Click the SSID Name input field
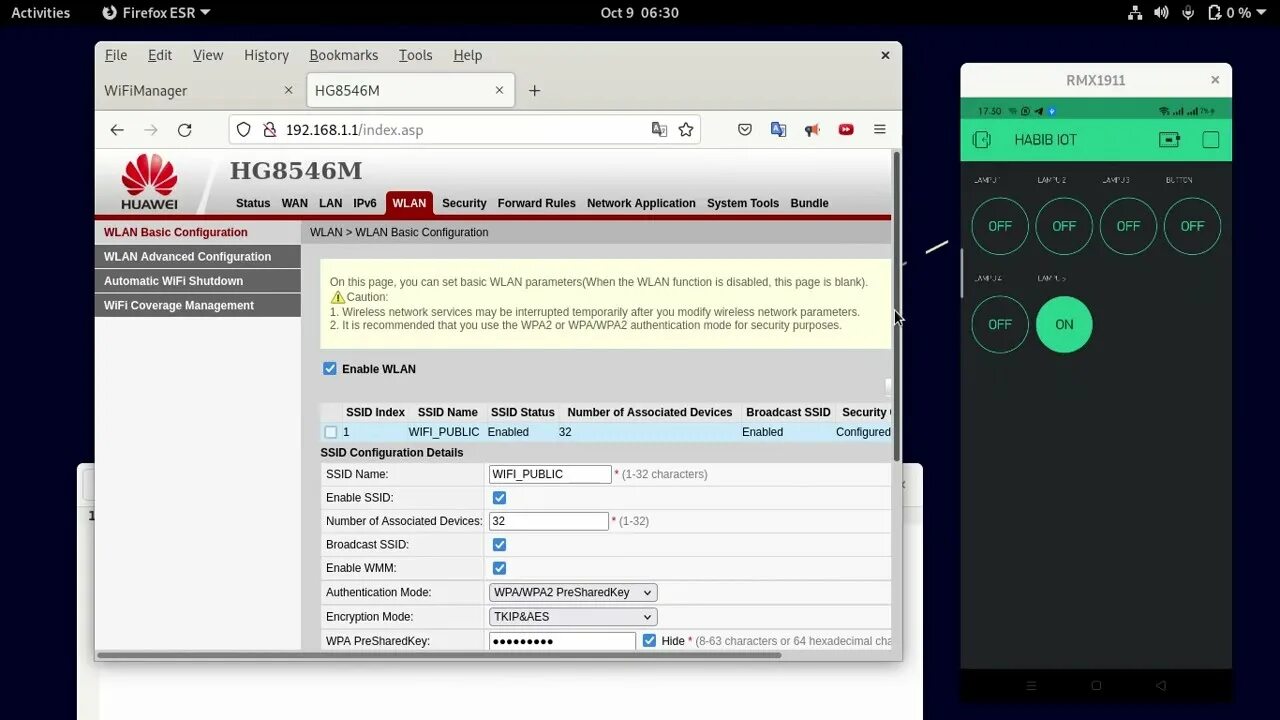Image resolution: width=1280 pixels, height=720 pixels. pos(550,474)
